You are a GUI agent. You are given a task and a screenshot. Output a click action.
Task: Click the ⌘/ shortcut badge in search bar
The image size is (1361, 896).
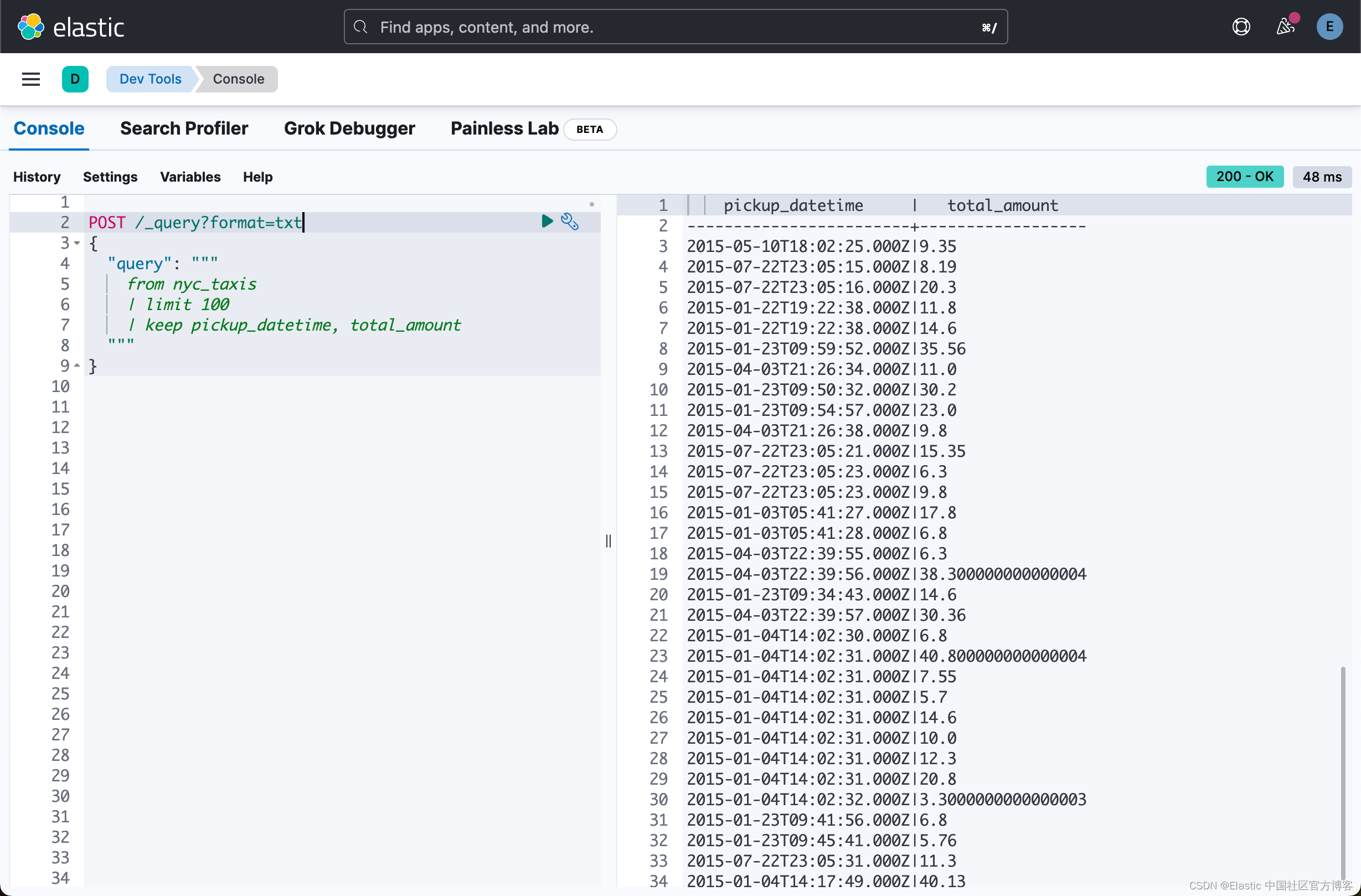click(x=989, y=27)
